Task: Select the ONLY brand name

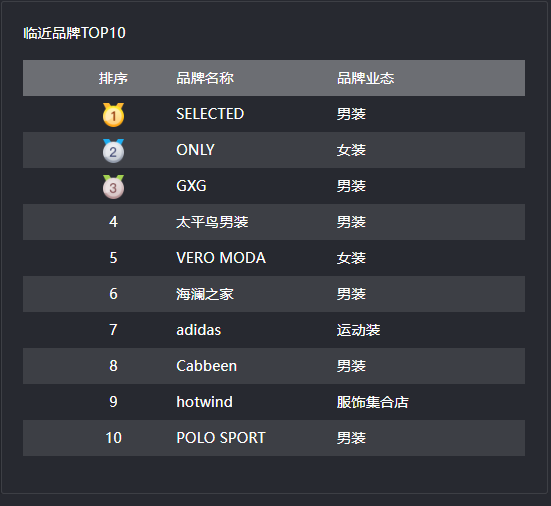Action: (195, 150)
